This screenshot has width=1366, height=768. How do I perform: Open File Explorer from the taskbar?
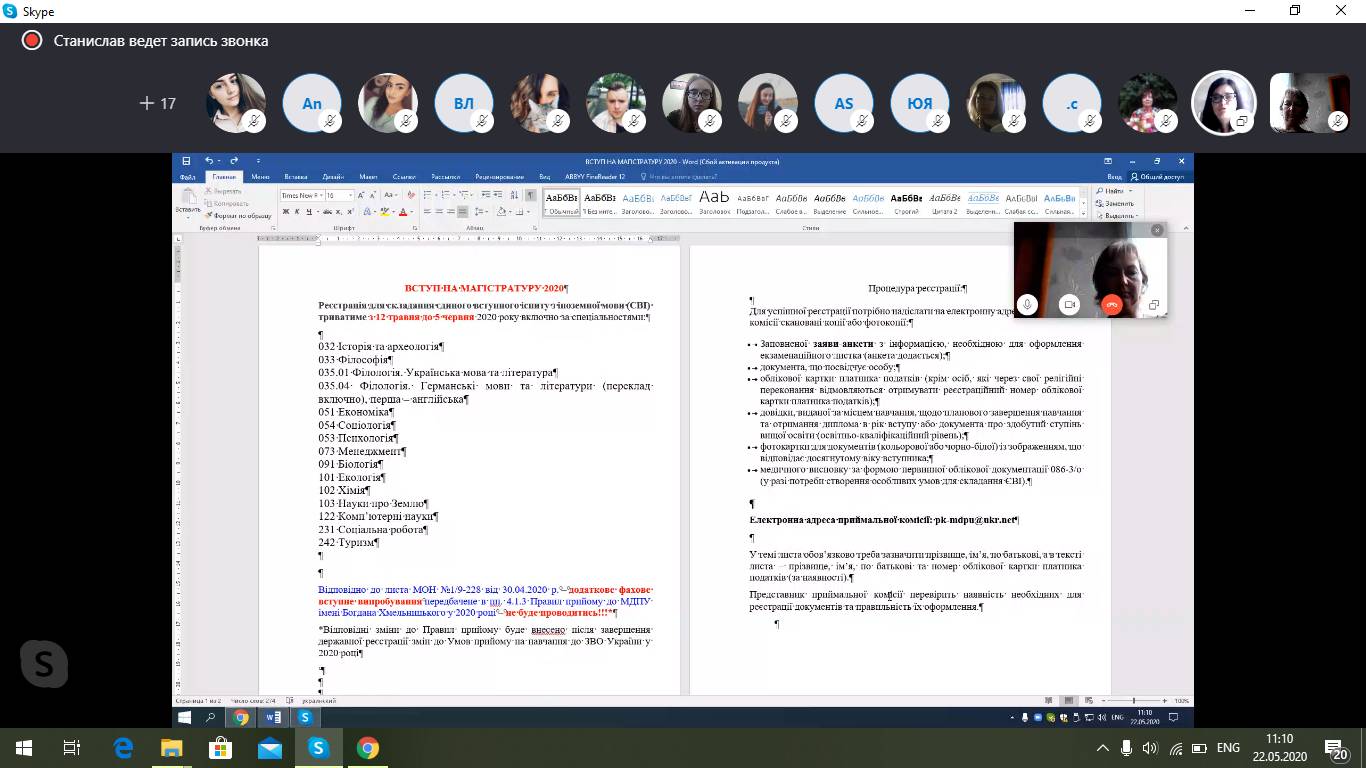tap(172, 748)
